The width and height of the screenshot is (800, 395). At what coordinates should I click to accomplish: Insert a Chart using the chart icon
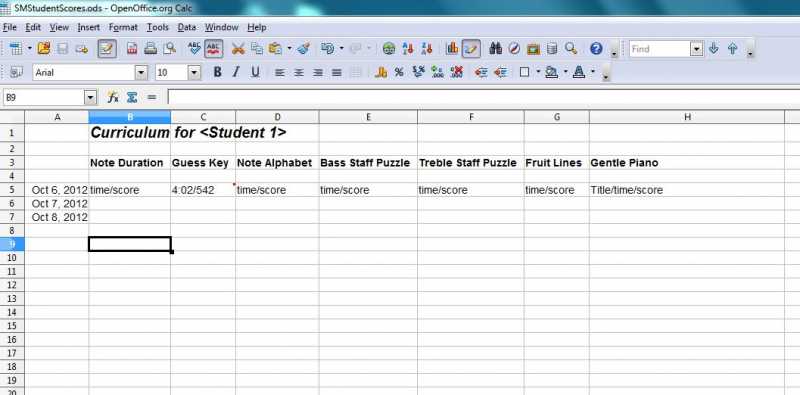tap(452, 49)
